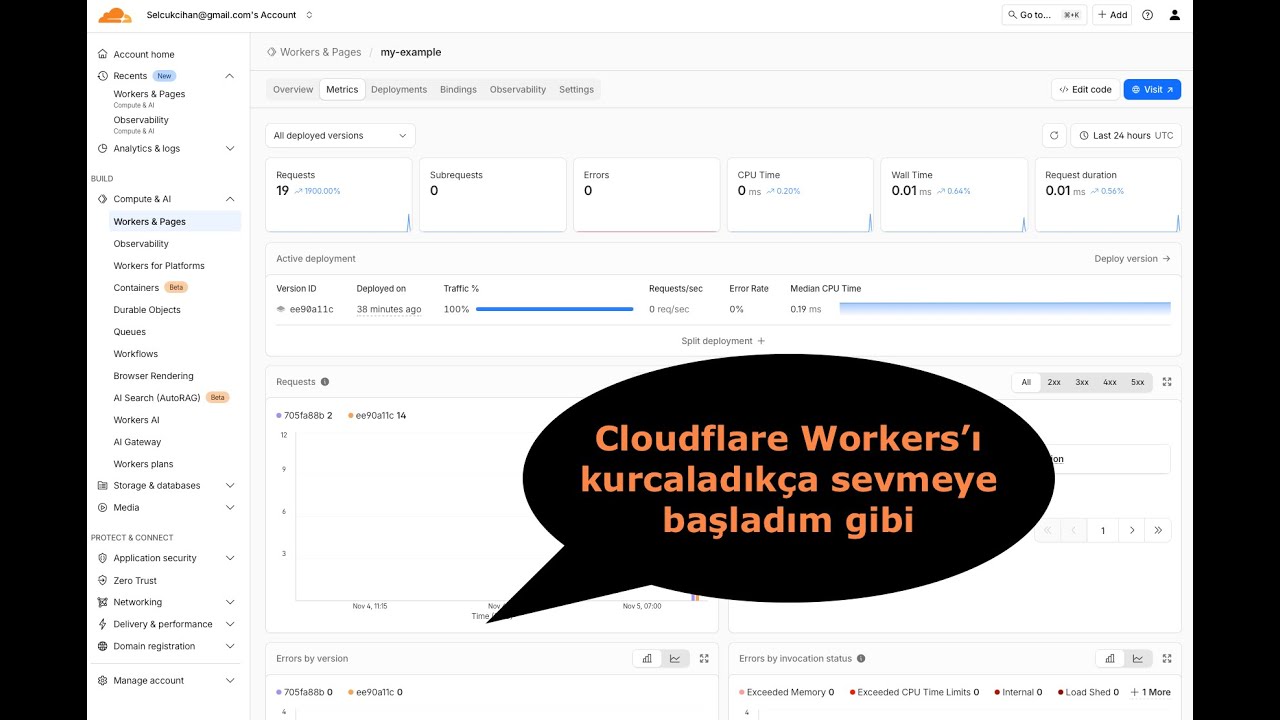Filter requests by 5xx status
This screenshot has width=1280, height=720.
tap(1138, 382)
